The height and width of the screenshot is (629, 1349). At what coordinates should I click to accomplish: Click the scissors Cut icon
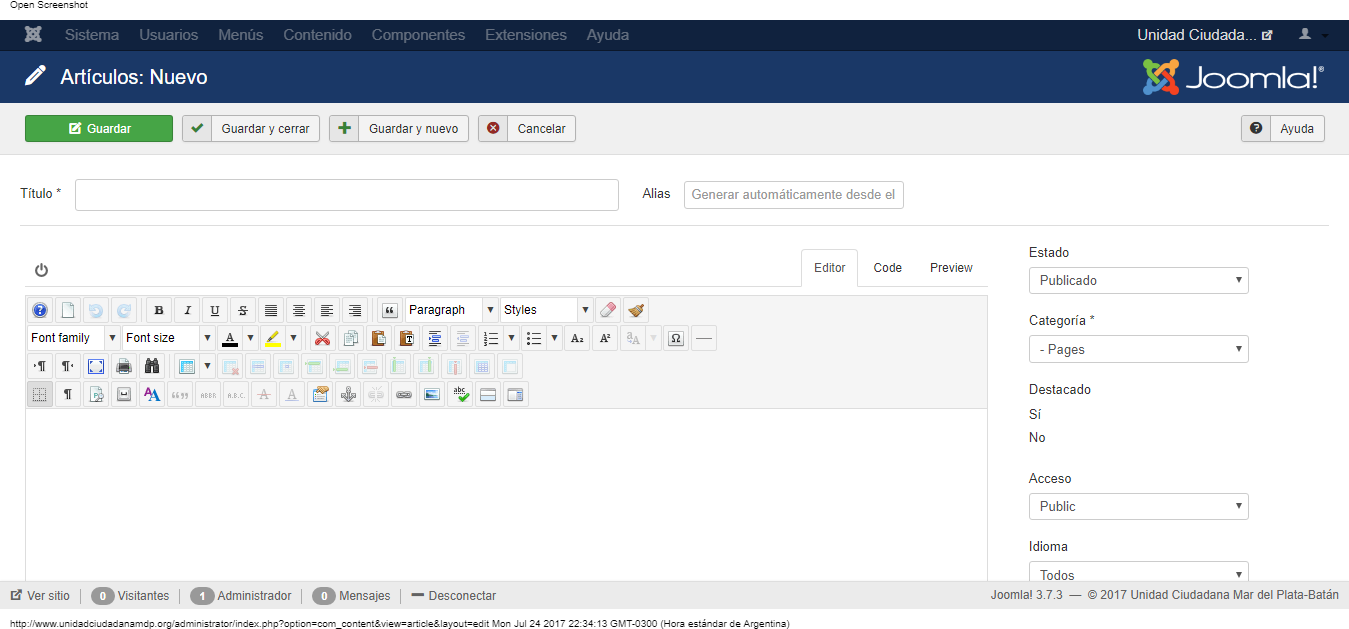[322, 338]
